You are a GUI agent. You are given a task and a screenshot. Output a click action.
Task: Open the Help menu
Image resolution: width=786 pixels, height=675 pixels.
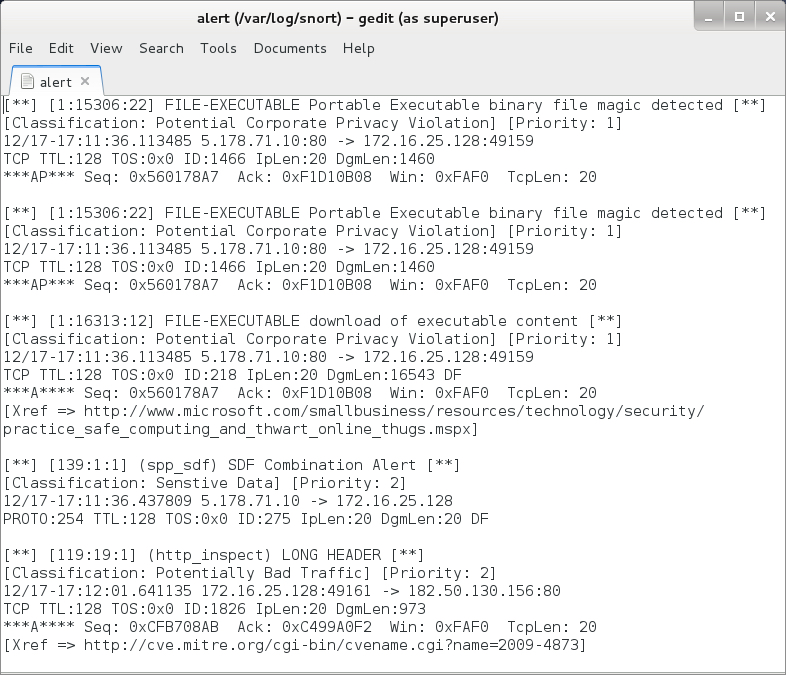[359, 48]
